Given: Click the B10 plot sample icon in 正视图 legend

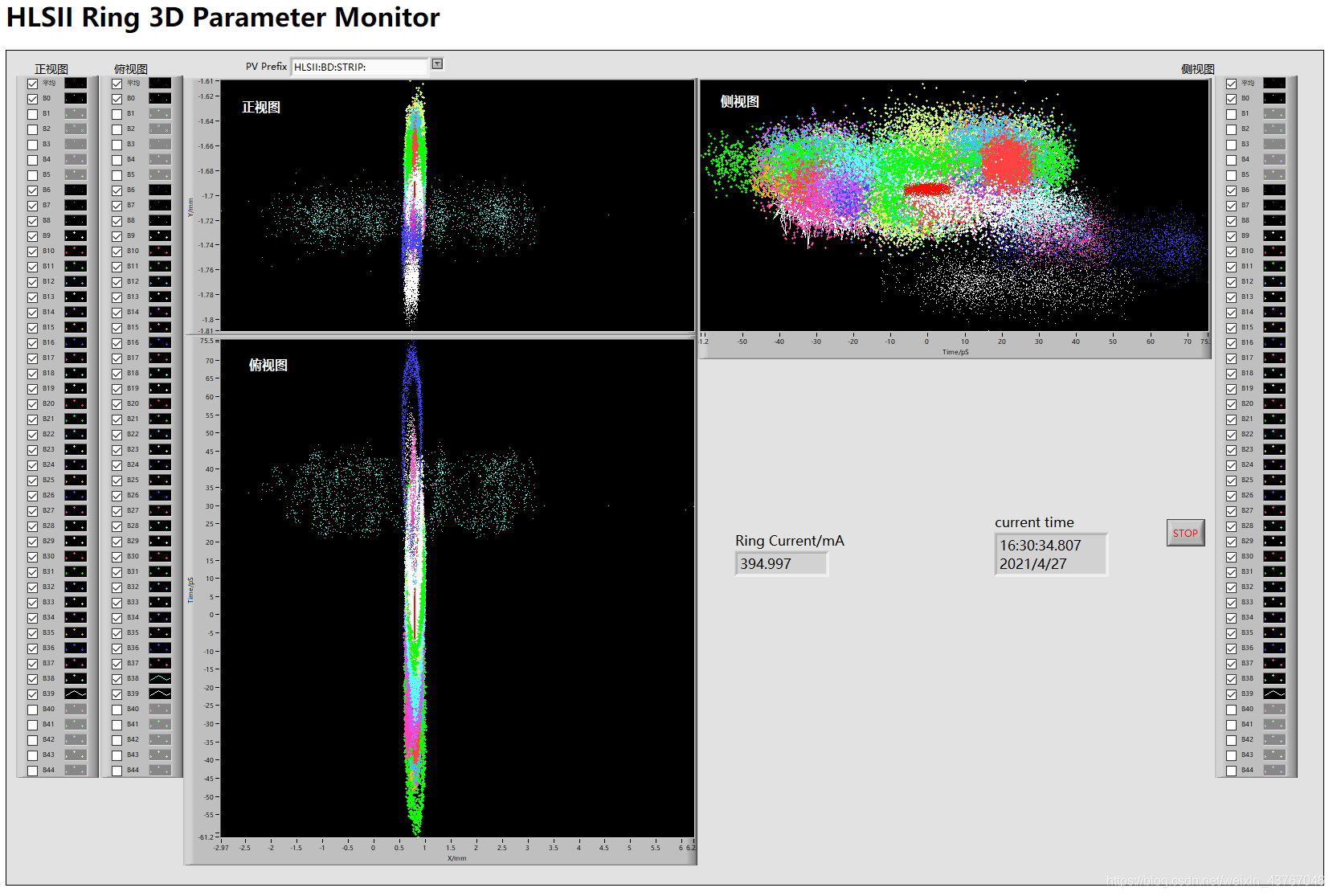Looking at the screenshot, I should tap(76, 251).
